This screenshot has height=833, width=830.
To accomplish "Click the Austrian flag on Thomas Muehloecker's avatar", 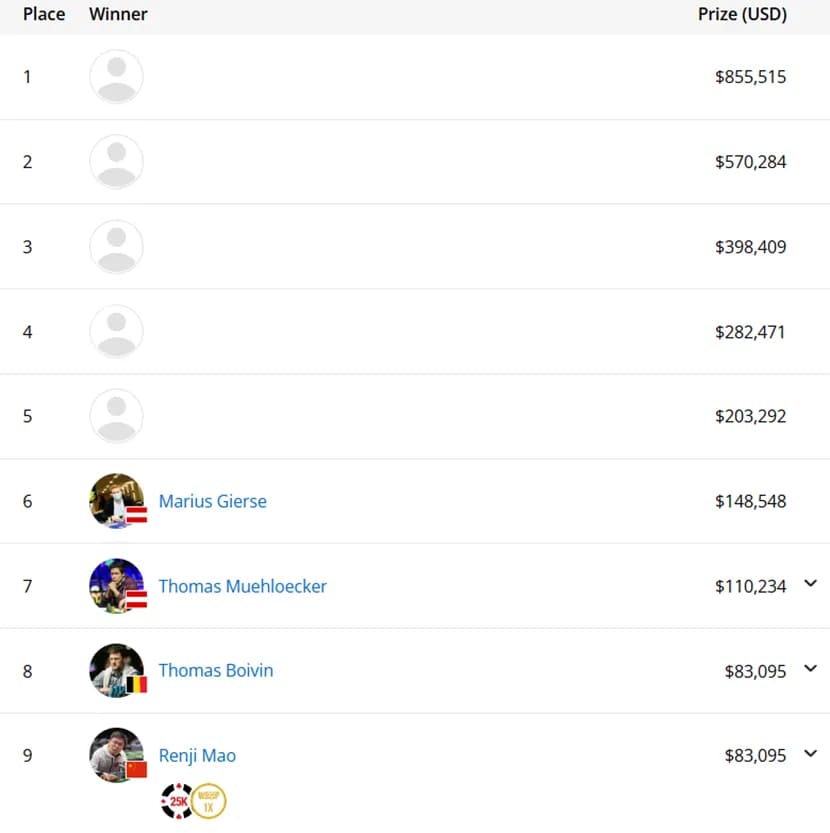I will coord(137,600).
